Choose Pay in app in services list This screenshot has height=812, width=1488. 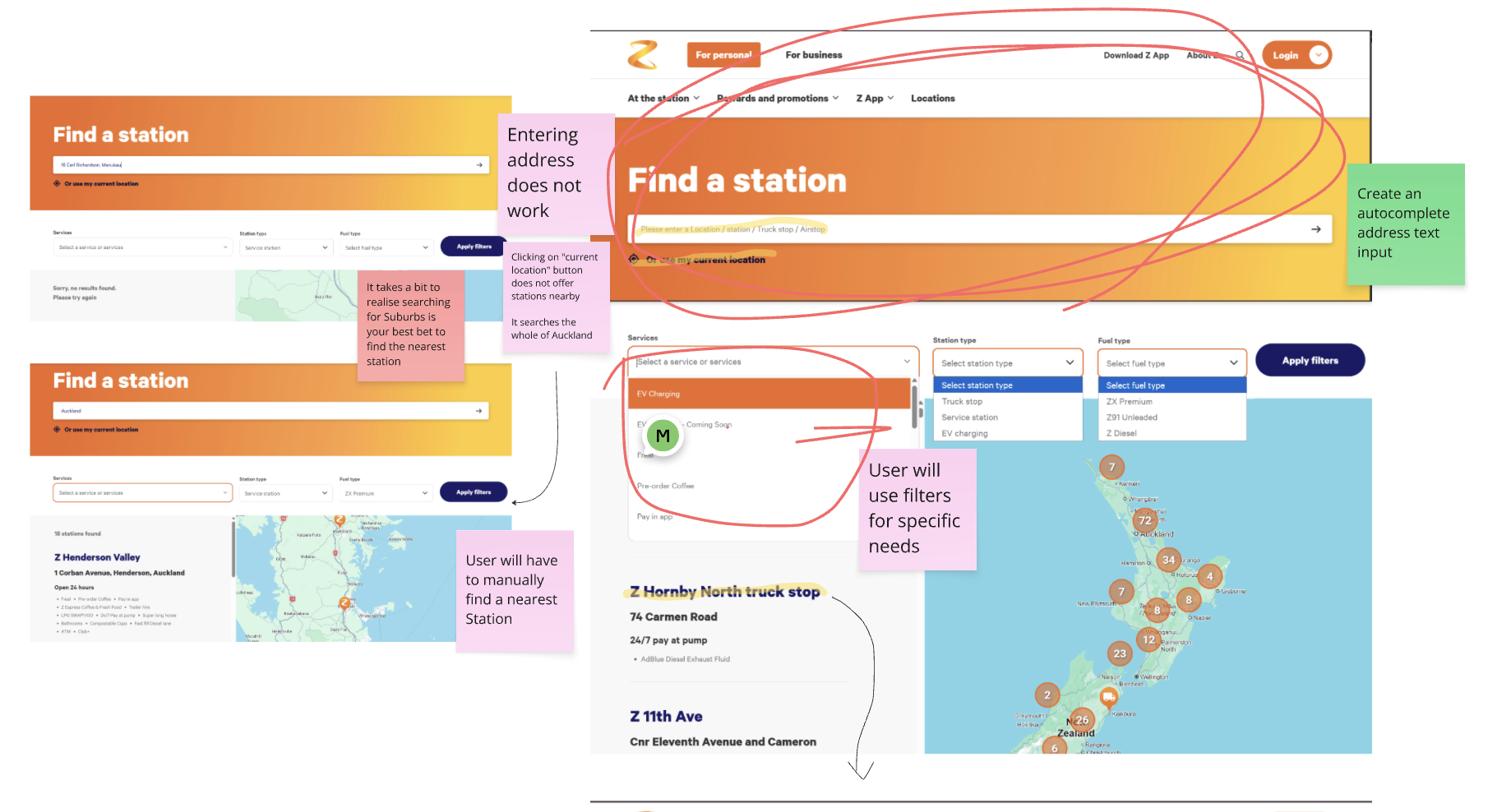coord(654,517)
